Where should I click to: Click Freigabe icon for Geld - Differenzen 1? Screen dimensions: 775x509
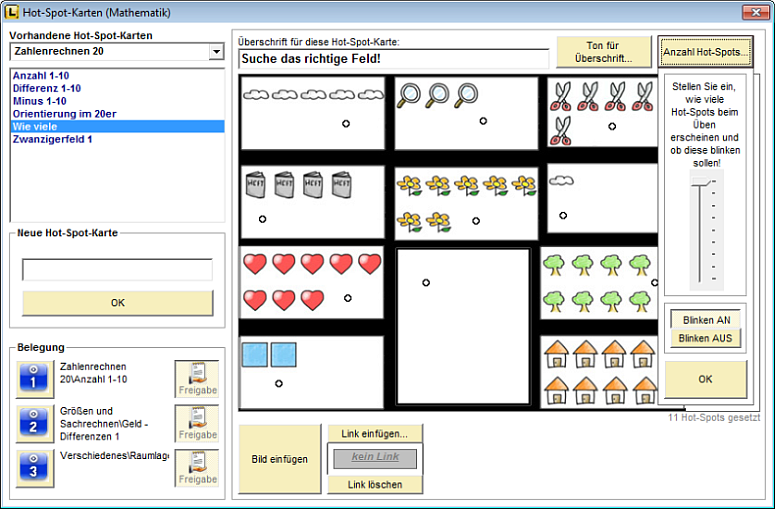[197, 424]
